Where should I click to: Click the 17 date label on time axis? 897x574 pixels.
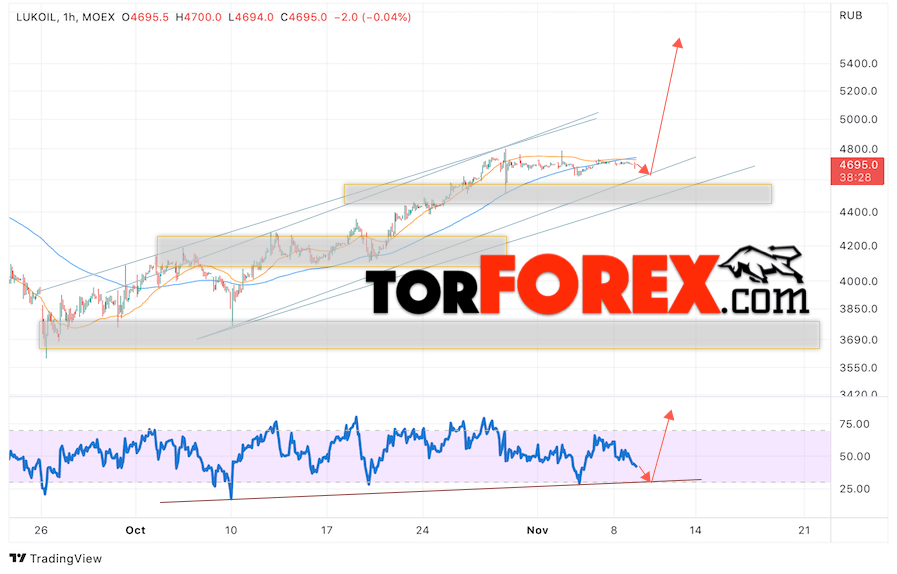(326, 531)
